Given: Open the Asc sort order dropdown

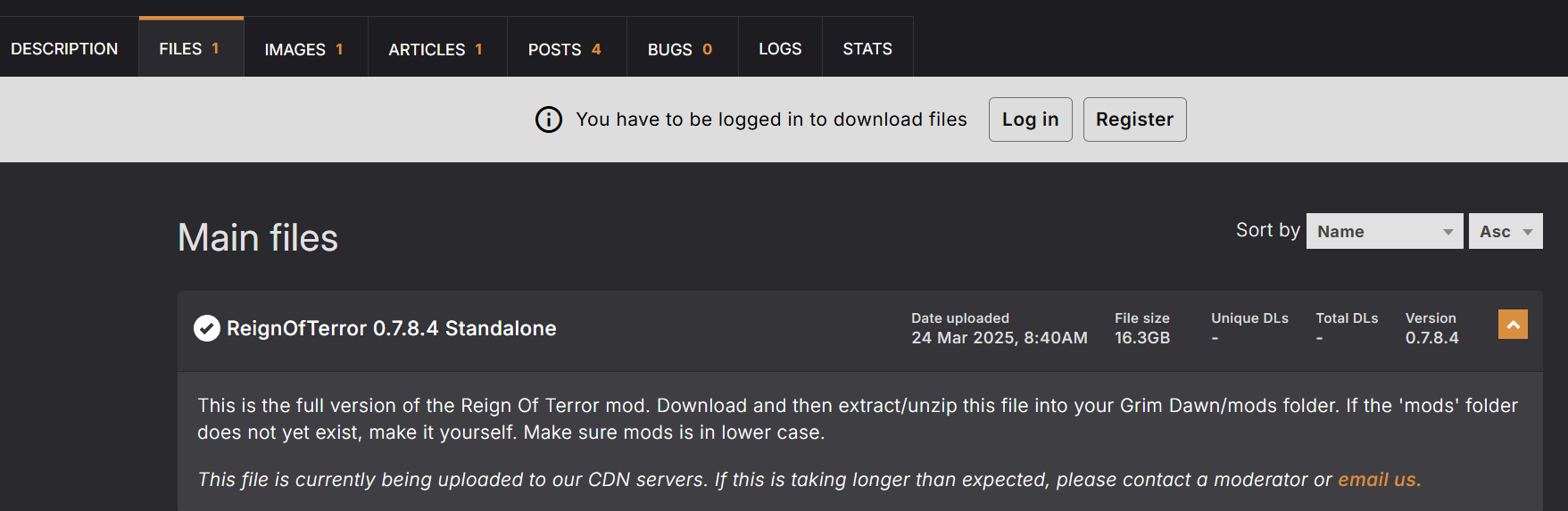Looking at the screenshot, I should (1505, 231).
